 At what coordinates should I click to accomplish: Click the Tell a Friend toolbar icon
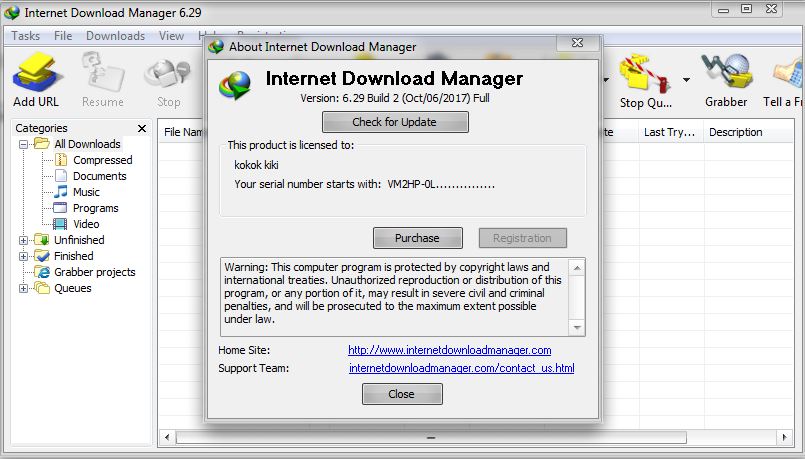pos(788,72)
